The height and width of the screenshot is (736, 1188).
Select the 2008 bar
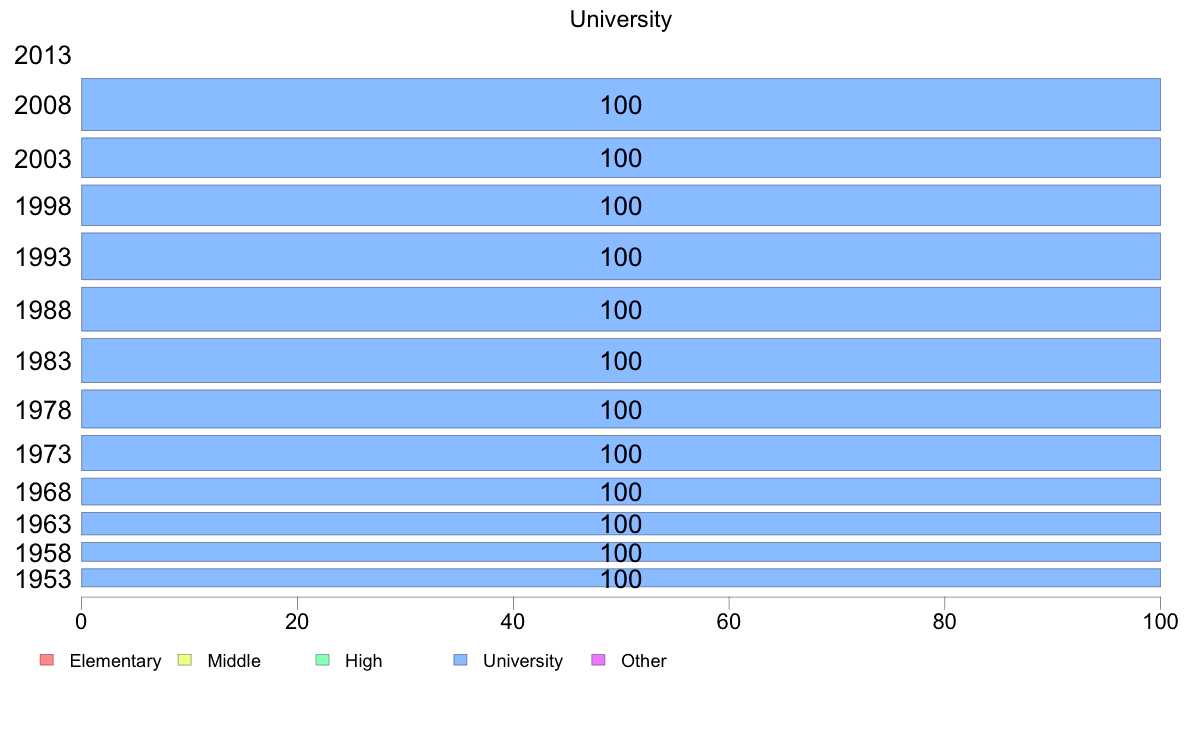(621, 105)
